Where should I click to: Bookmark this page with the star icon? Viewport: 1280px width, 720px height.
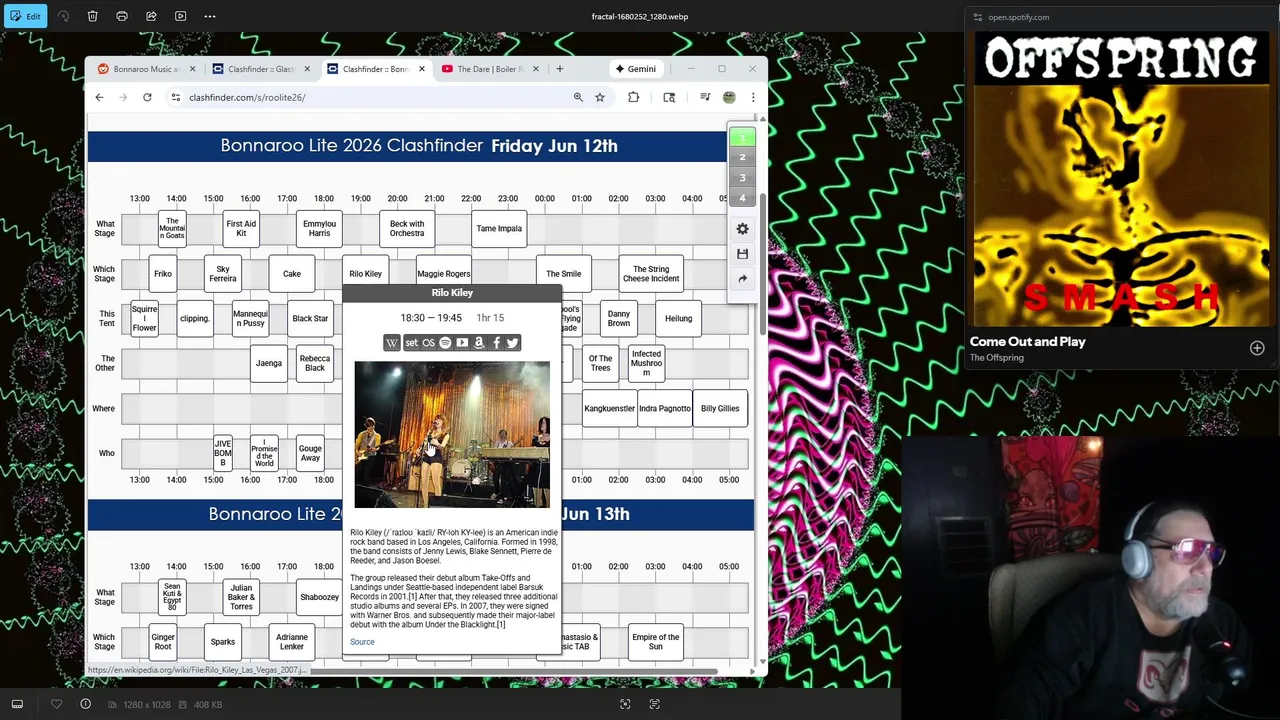point(600,97)
